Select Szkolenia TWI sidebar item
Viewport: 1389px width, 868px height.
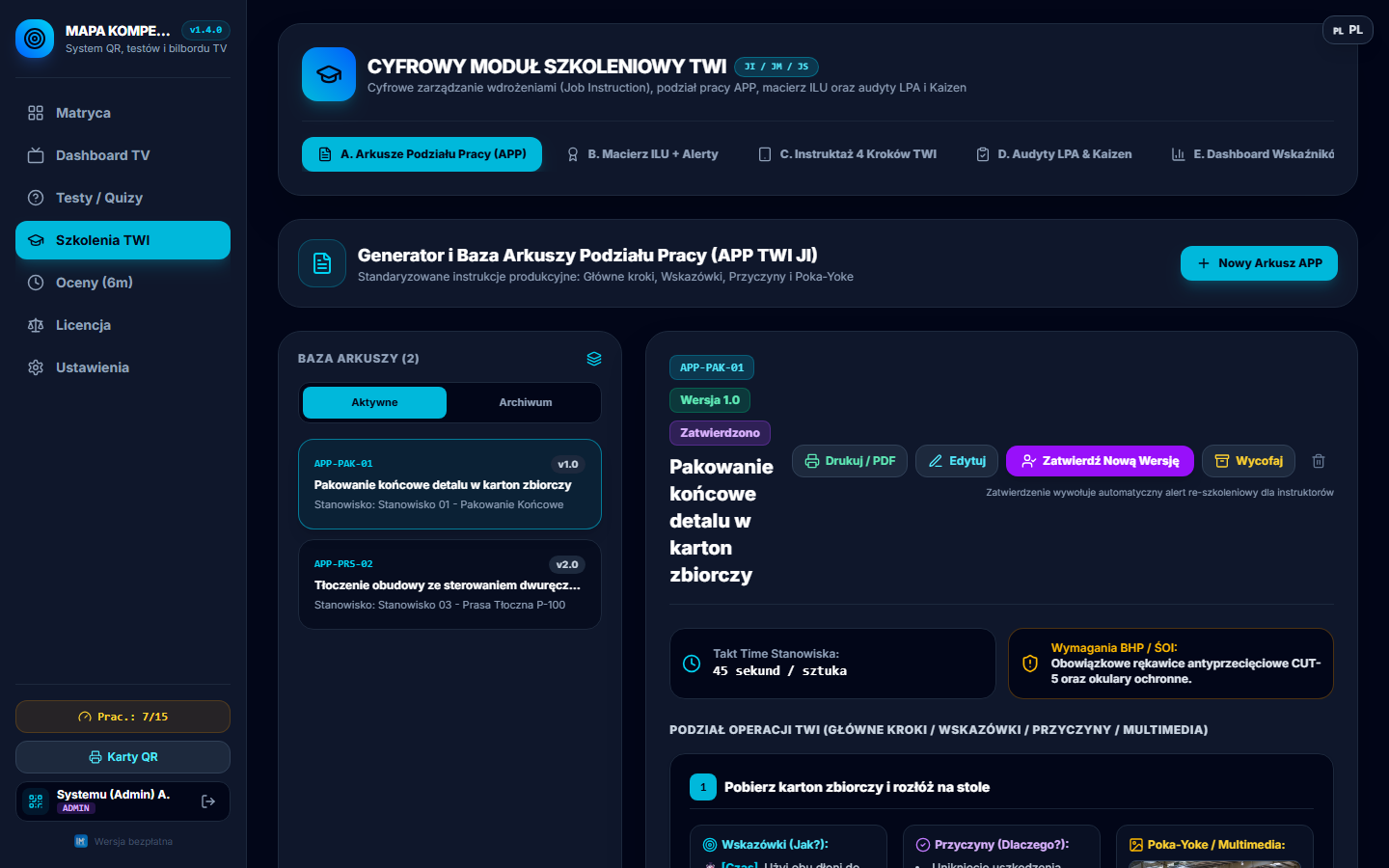pos(123,240)
